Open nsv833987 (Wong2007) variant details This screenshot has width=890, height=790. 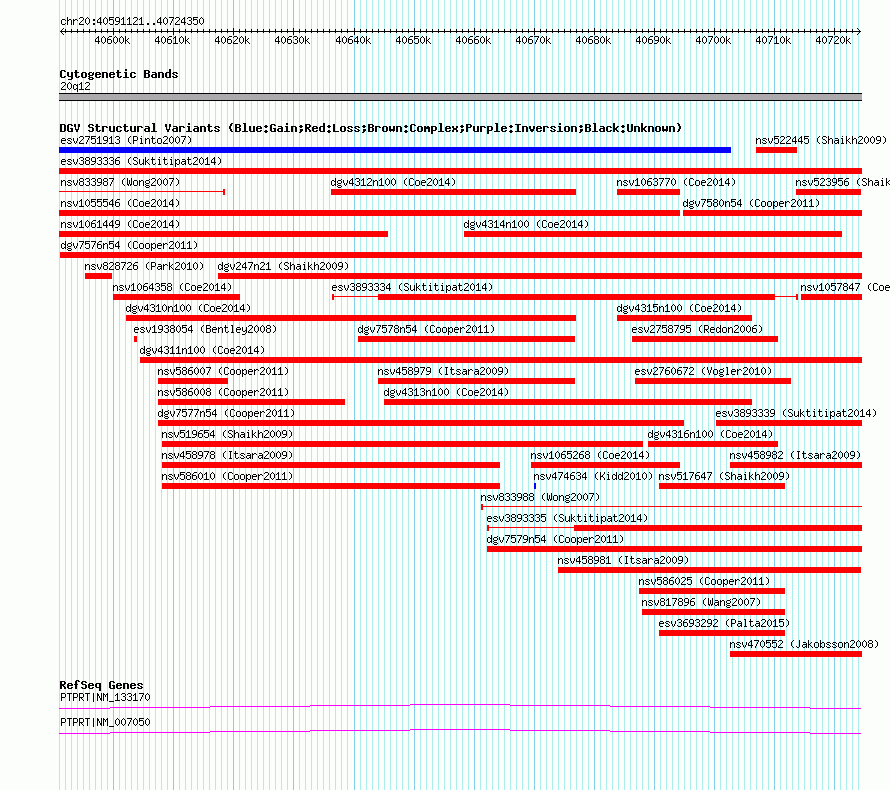tap(120, 182)
